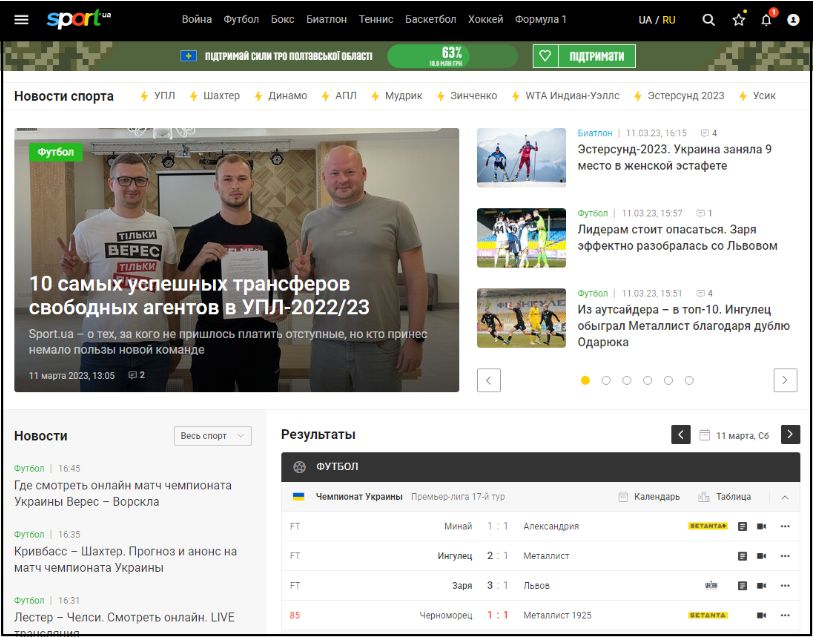The image size is (813, 637).
Task: Open featured article about free agent transfers
Action: pyautogui.click(x=199, y=296)
